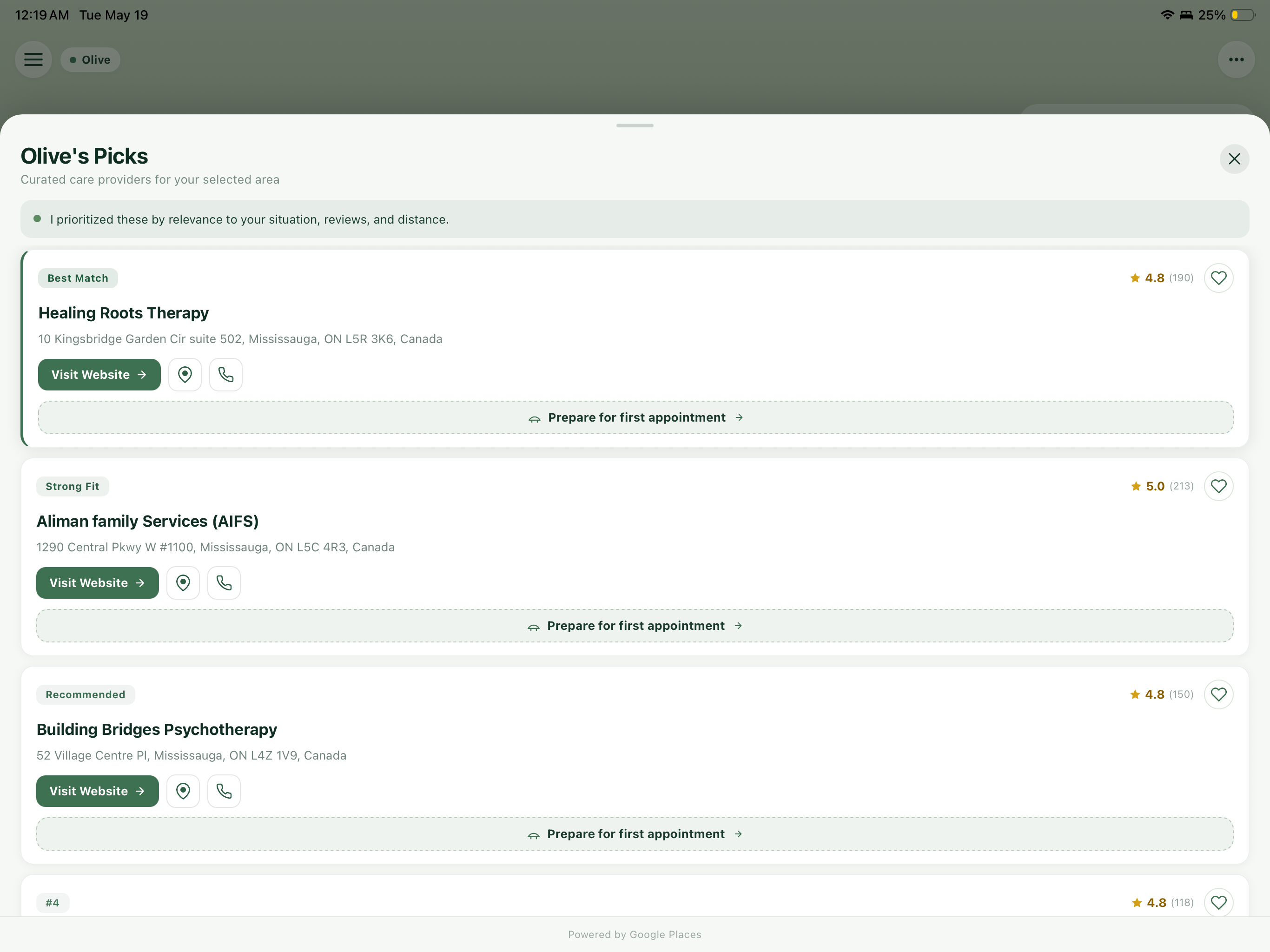Select the Building Bridges Psychotherapy title

pyautogui.click(x=157, y=730)
